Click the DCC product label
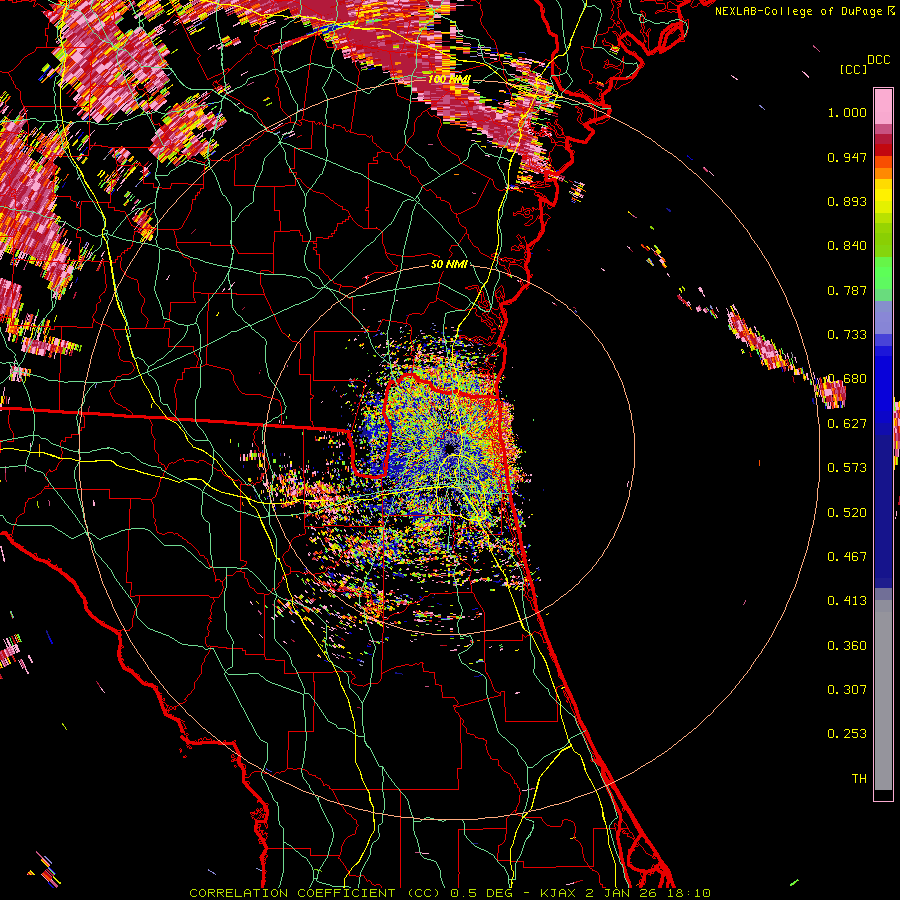Image resolution: width=900 pixels, height=900 pixels. 878,60
